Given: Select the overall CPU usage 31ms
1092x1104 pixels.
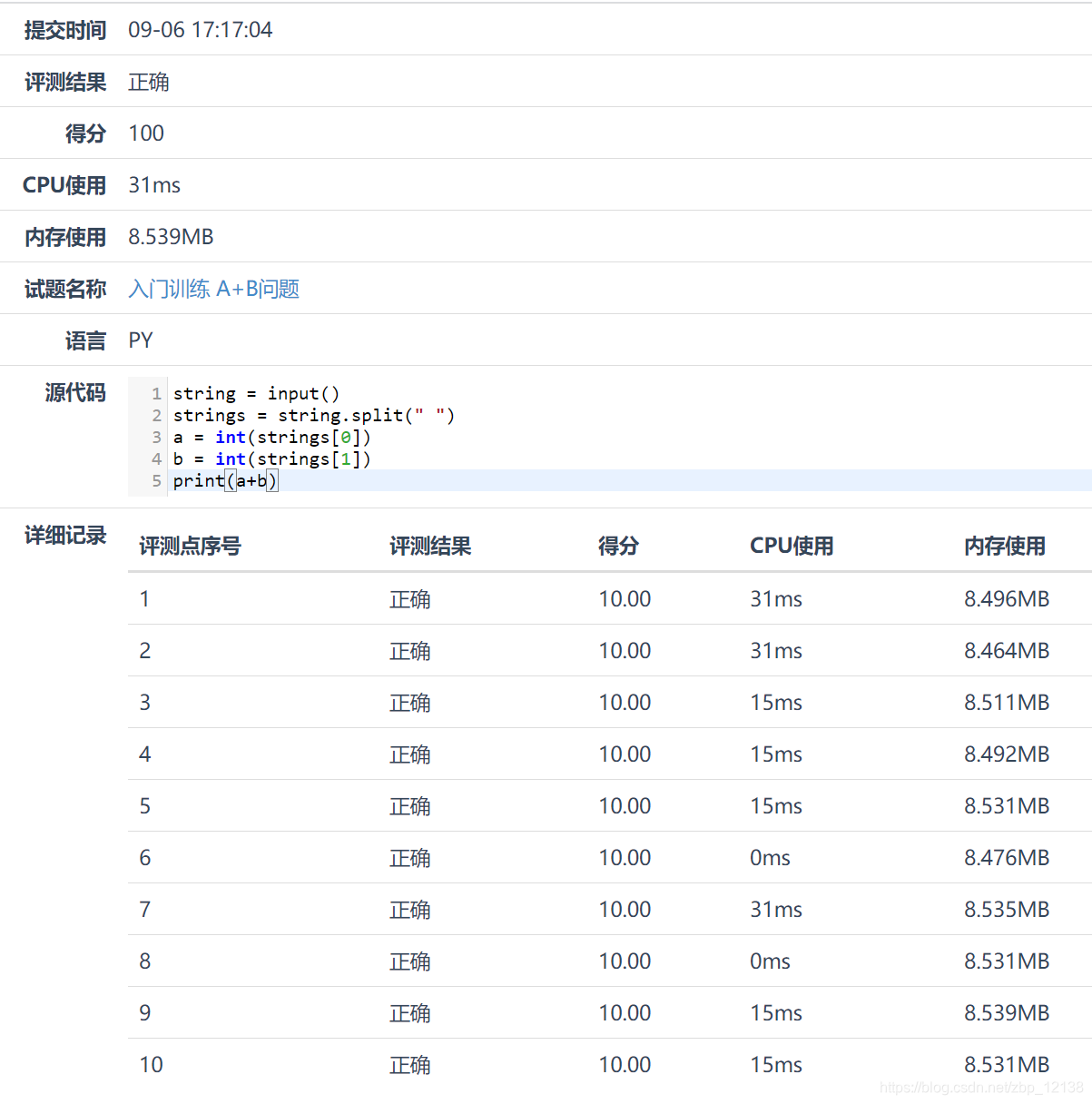Looking at the screenshot, I should (x=154, y=185).
